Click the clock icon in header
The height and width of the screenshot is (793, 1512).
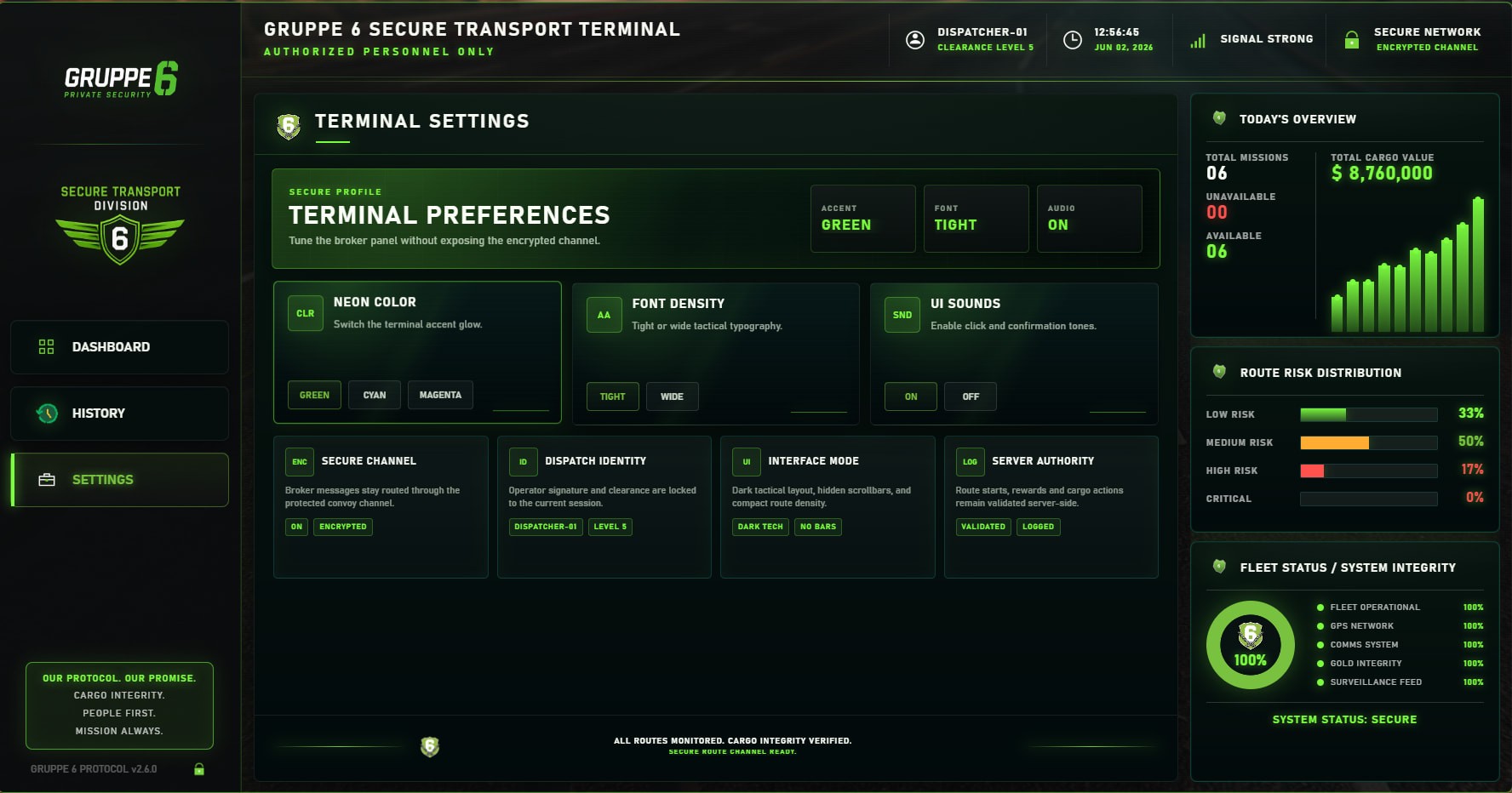tap(1073, 39)
